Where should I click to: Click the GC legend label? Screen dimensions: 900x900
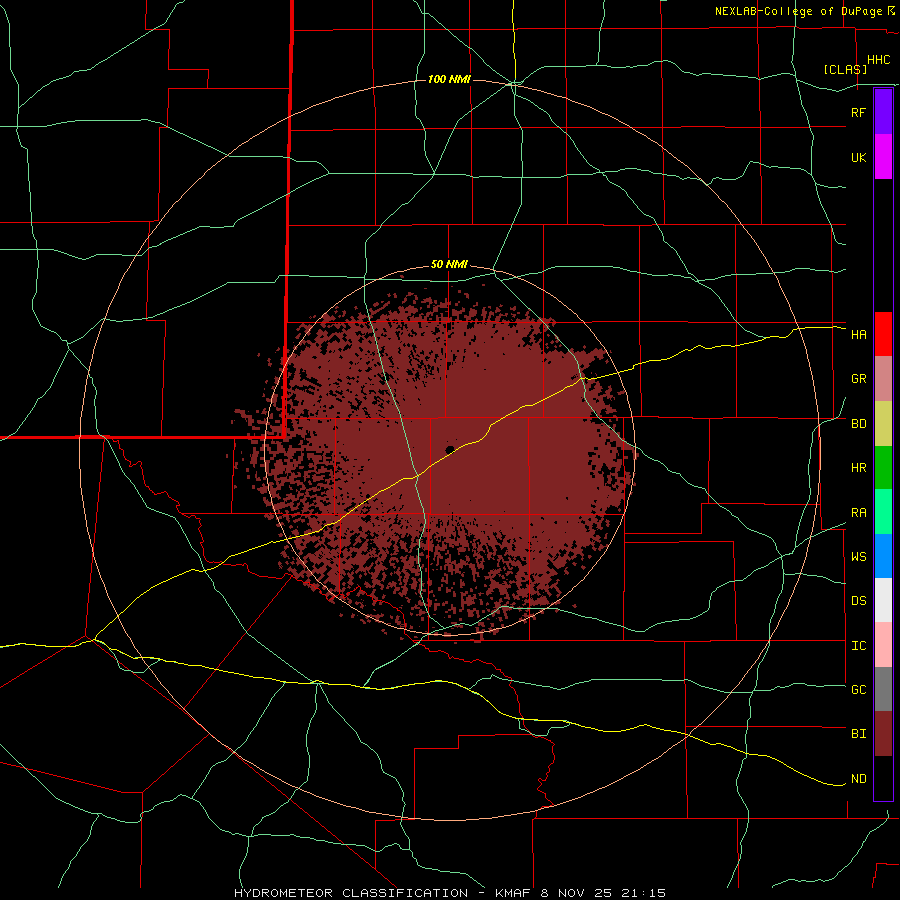[858, 690]
